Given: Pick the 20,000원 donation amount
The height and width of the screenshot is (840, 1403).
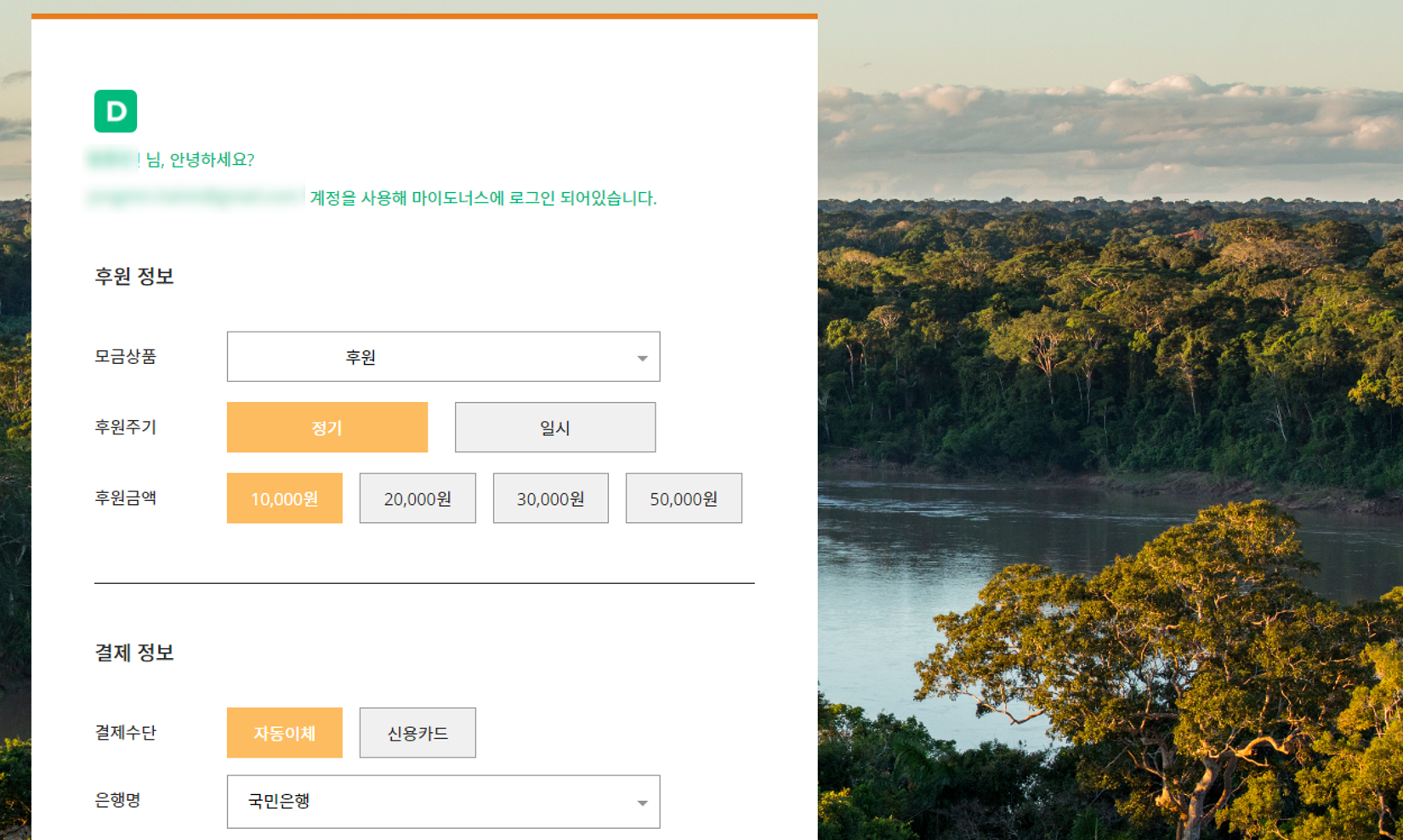Looking at the screenshot, I should pos(417,498).
